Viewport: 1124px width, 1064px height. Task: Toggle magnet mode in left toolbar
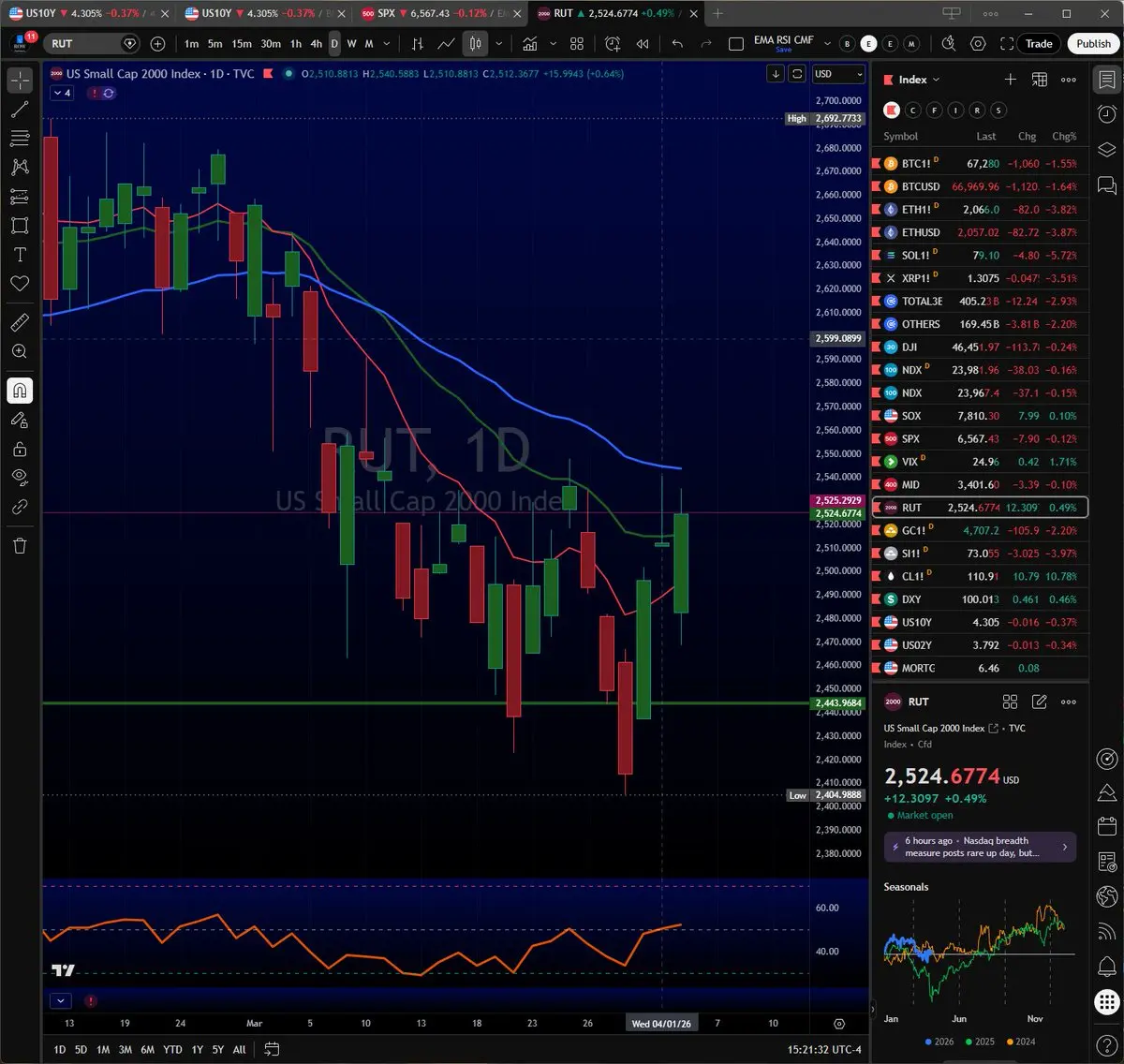[x=20, y=391]
